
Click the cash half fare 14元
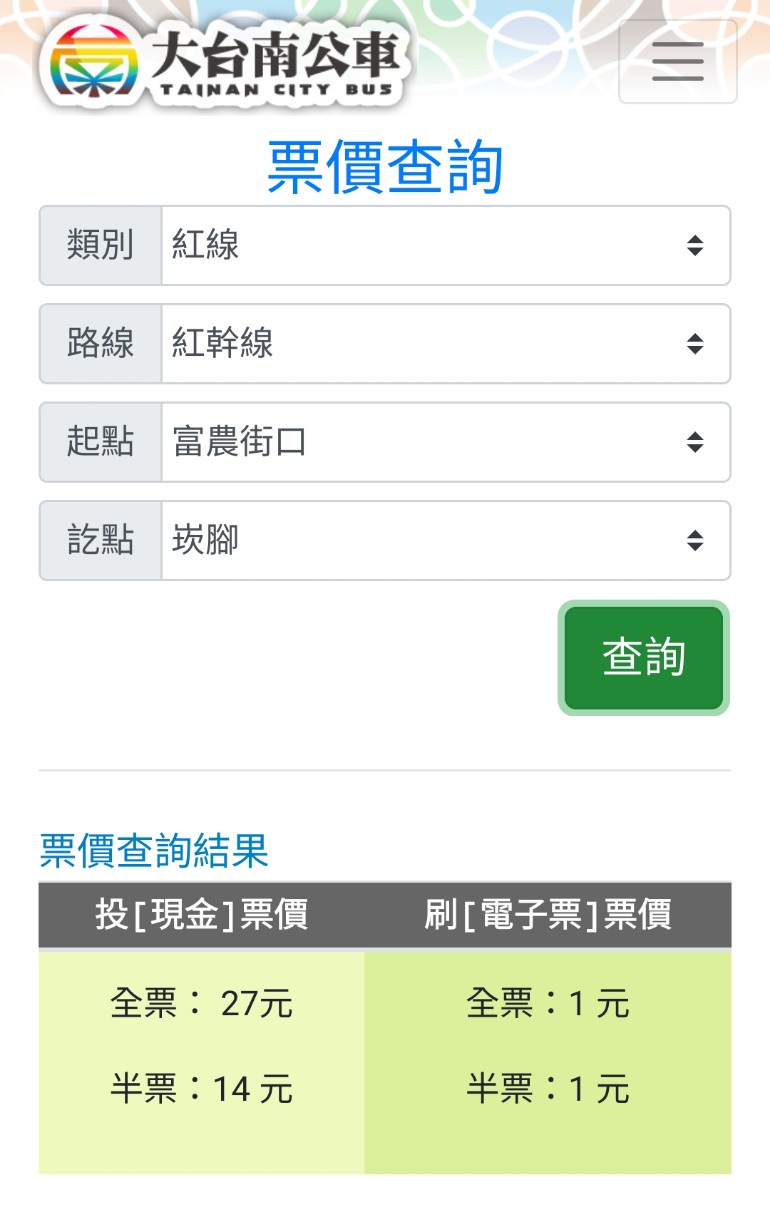pyautogui.click(x=201, y=1088)
